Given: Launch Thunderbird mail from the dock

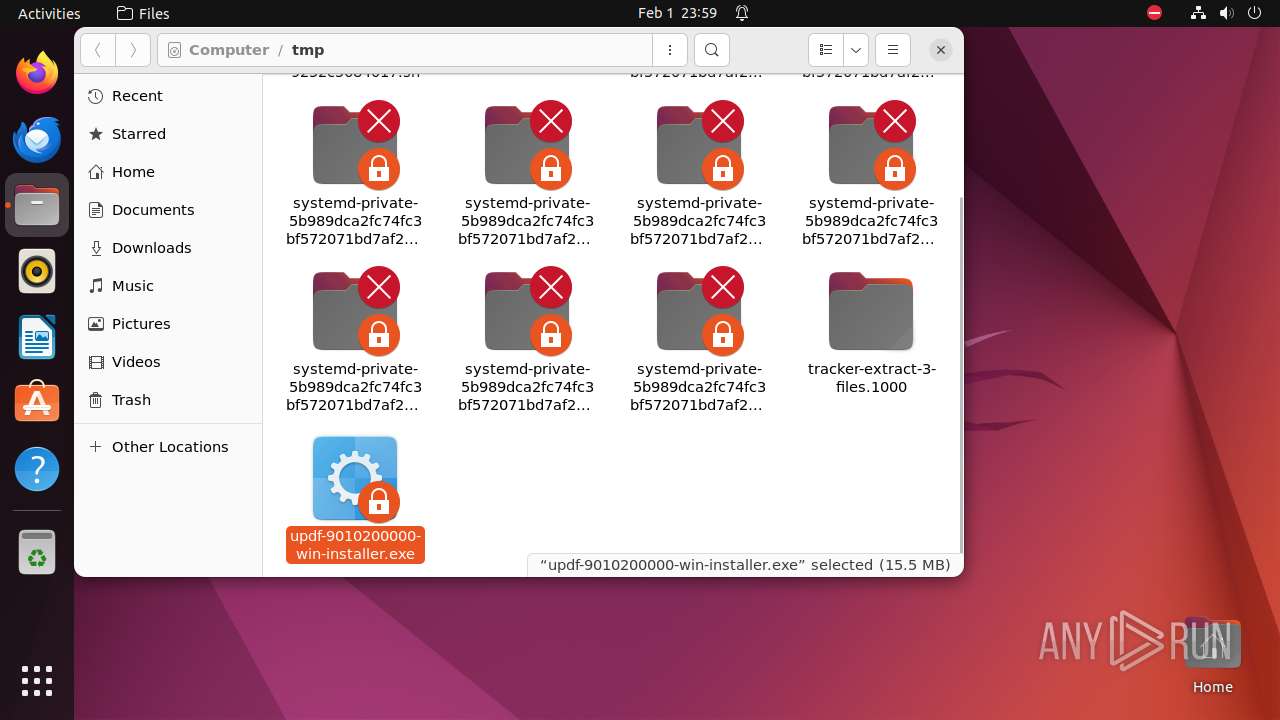Looking at the screenshot, I should 37,139.
